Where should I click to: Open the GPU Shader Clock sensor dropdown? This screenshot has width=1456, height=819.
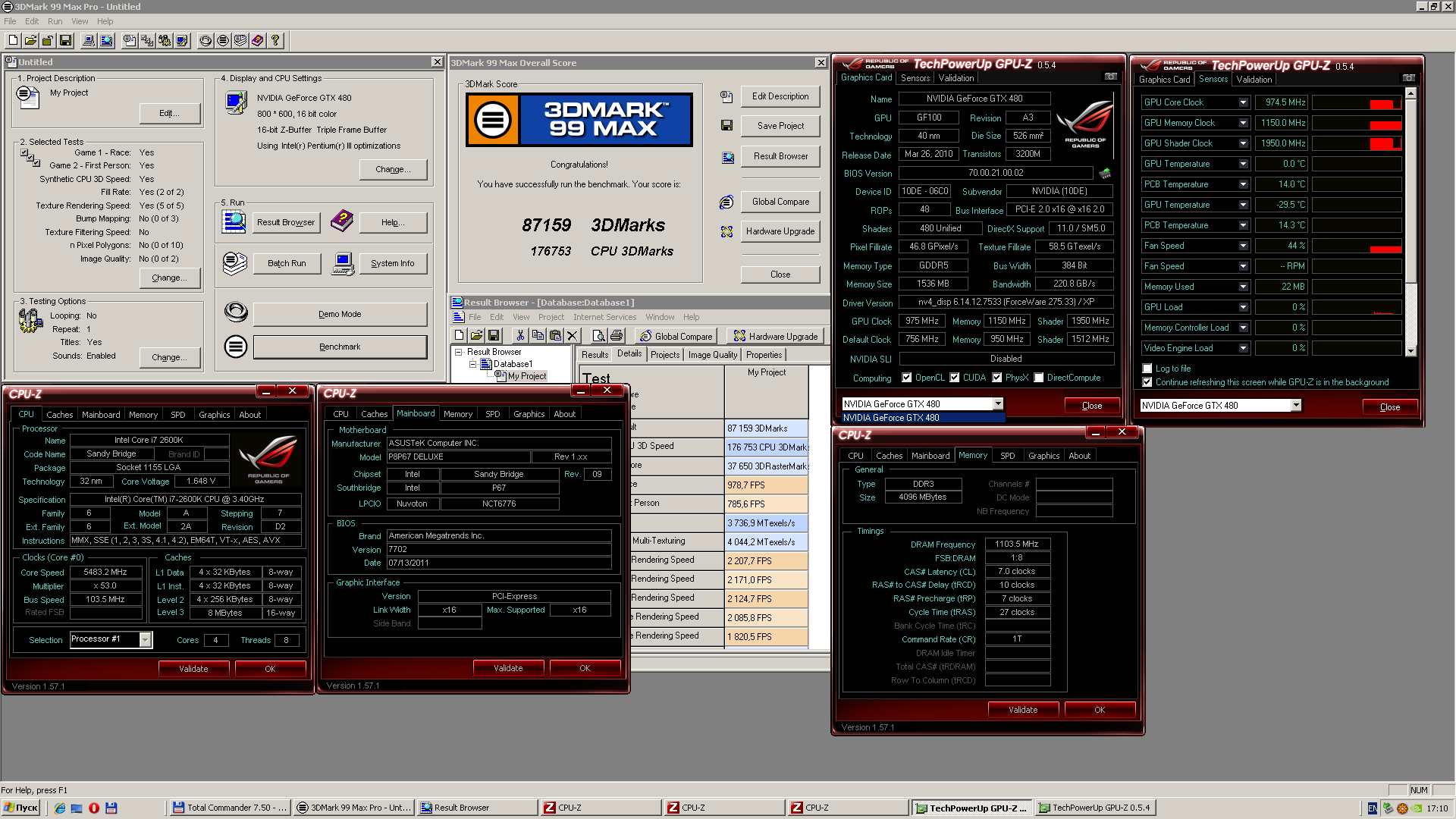coord(1244,143)
